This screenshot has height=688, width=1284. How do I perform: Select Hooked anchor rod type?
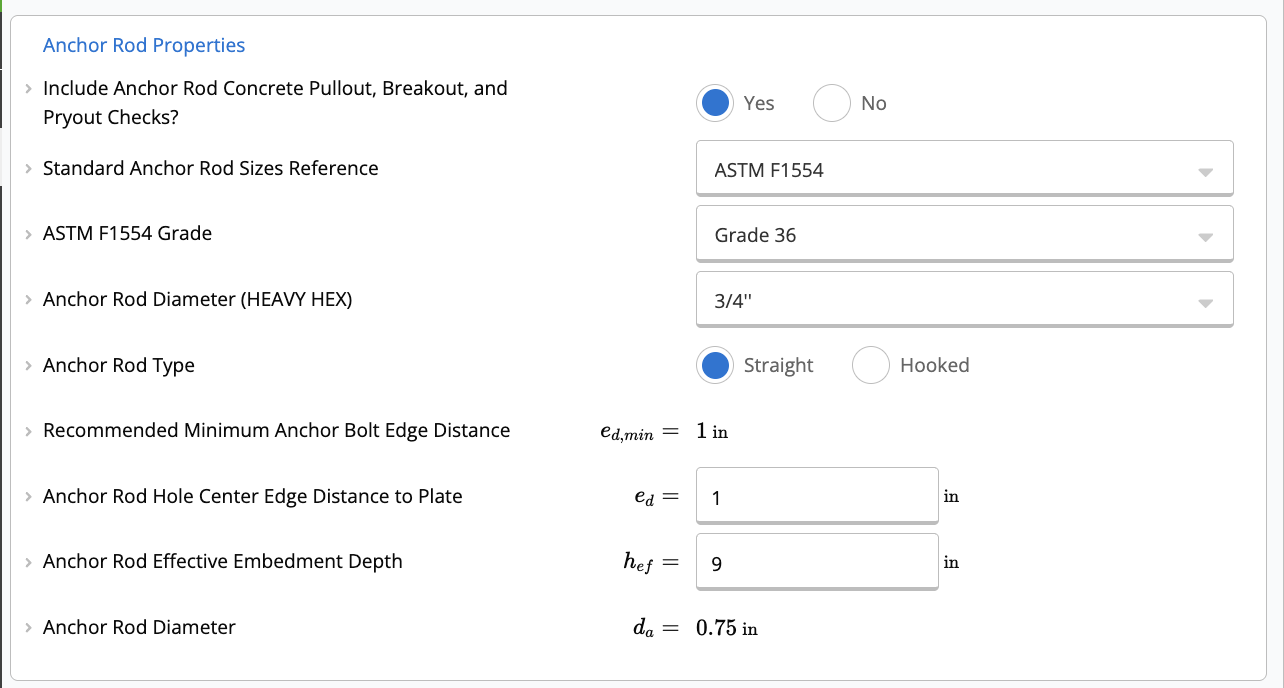tap(870, 365)
